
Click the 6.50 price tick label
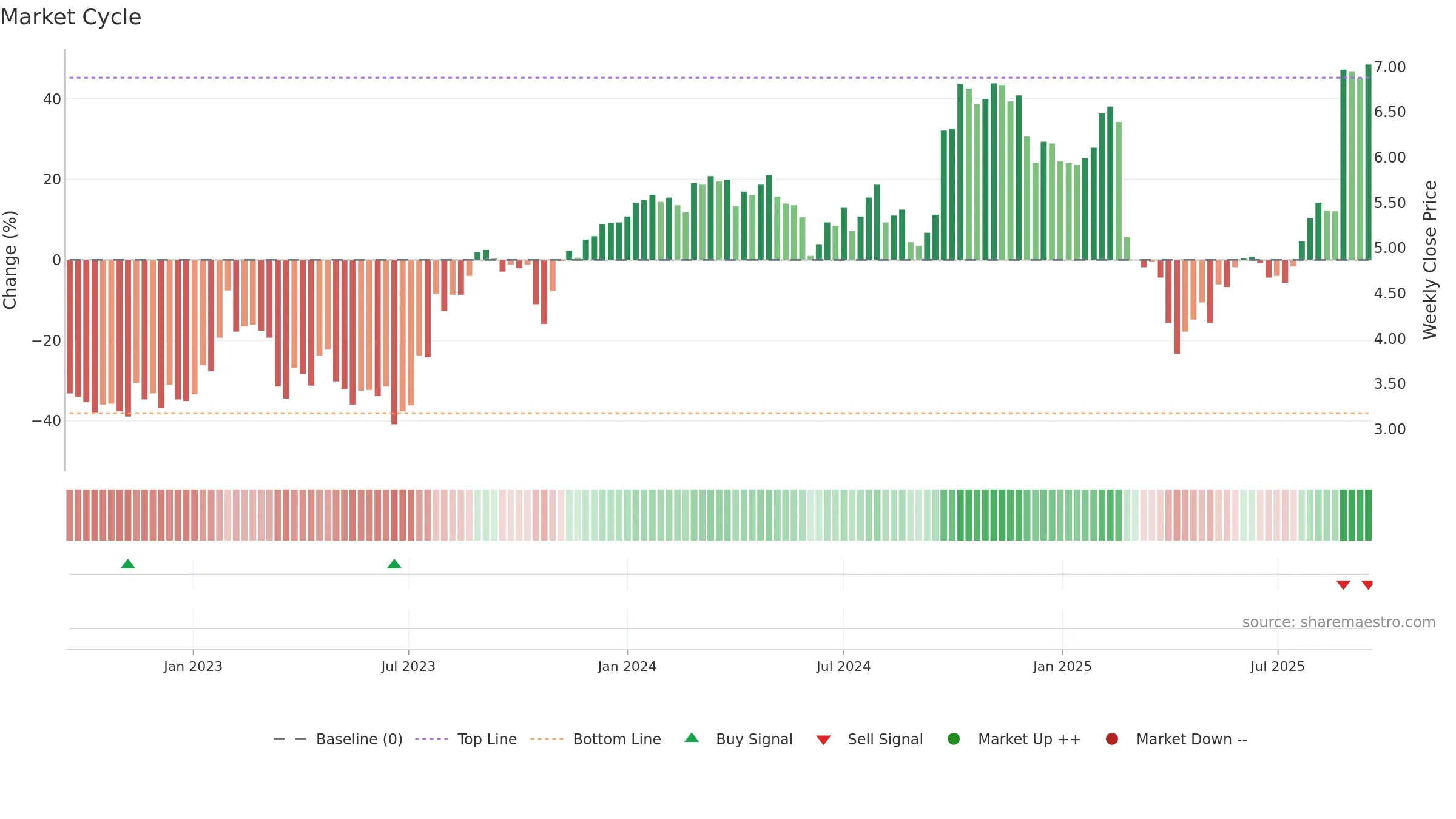coord(1390,112)
